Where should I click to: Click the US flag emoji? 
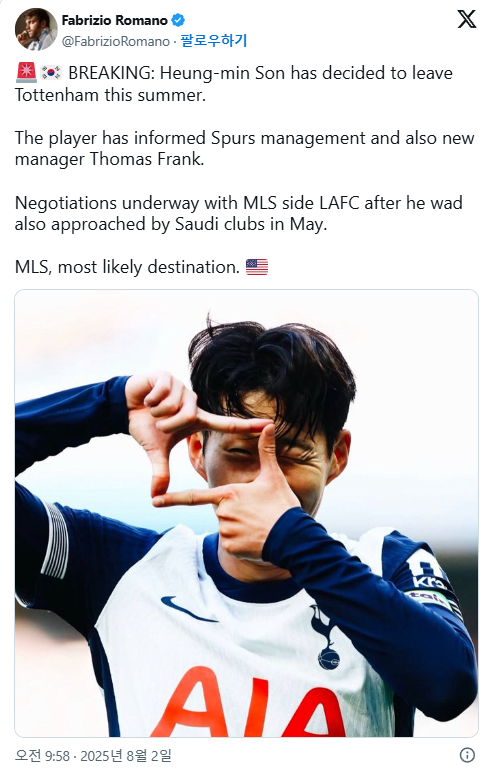257,267
